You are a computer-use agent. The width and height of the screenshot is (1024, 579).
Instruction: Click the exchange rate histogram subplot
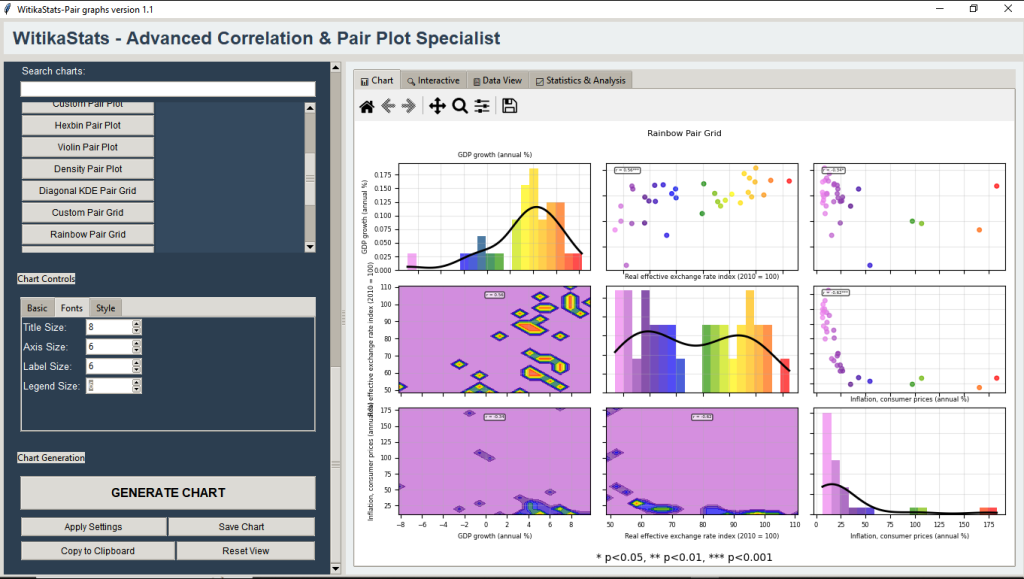702,339
